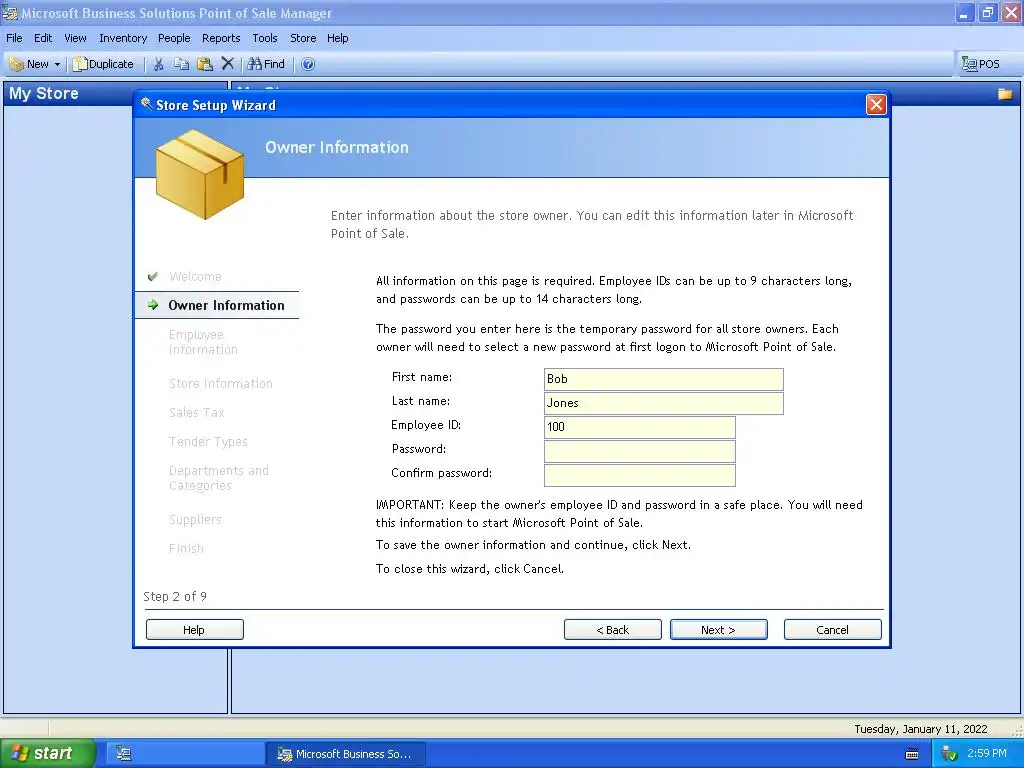The width and height of the screenshot is (1024, 768).
Task: Click Microsoft Business So... taskbar button
Action: pyautogui.click(x=346, y=754)
